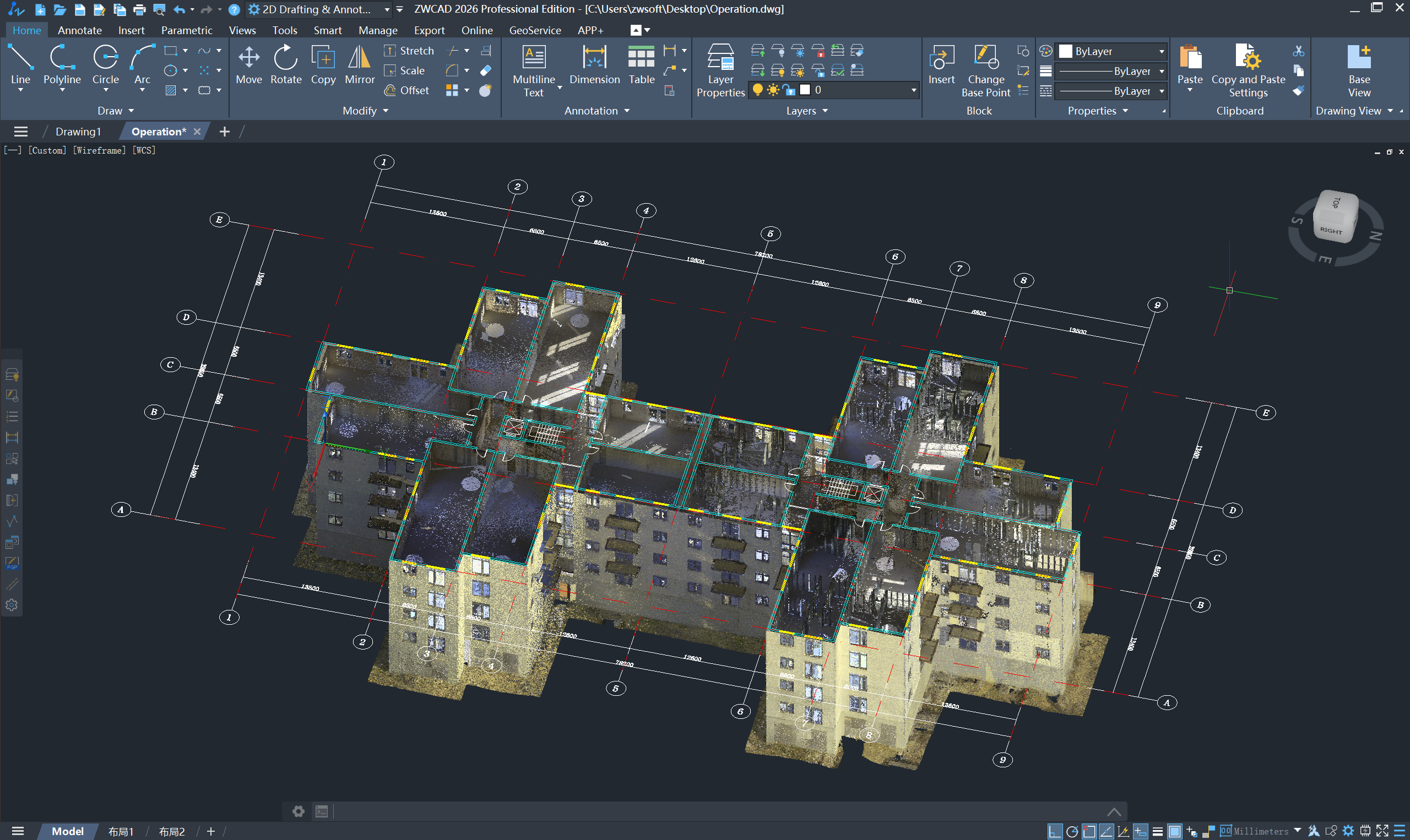Viewport: 1410px width, 840px height.
Task: Click the Explode tool icon
Action: (x=485, y=91)
